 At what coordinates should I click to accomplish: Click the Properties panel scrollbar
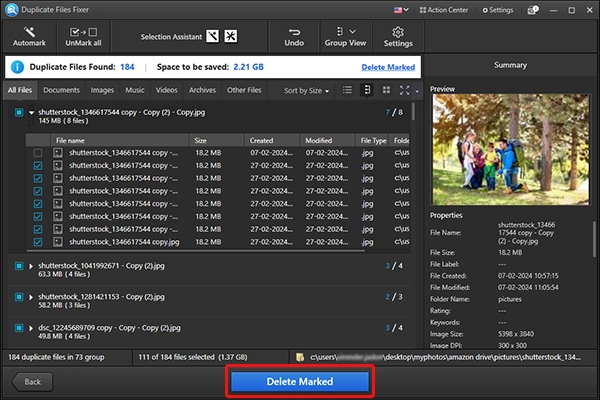[594, 240]
